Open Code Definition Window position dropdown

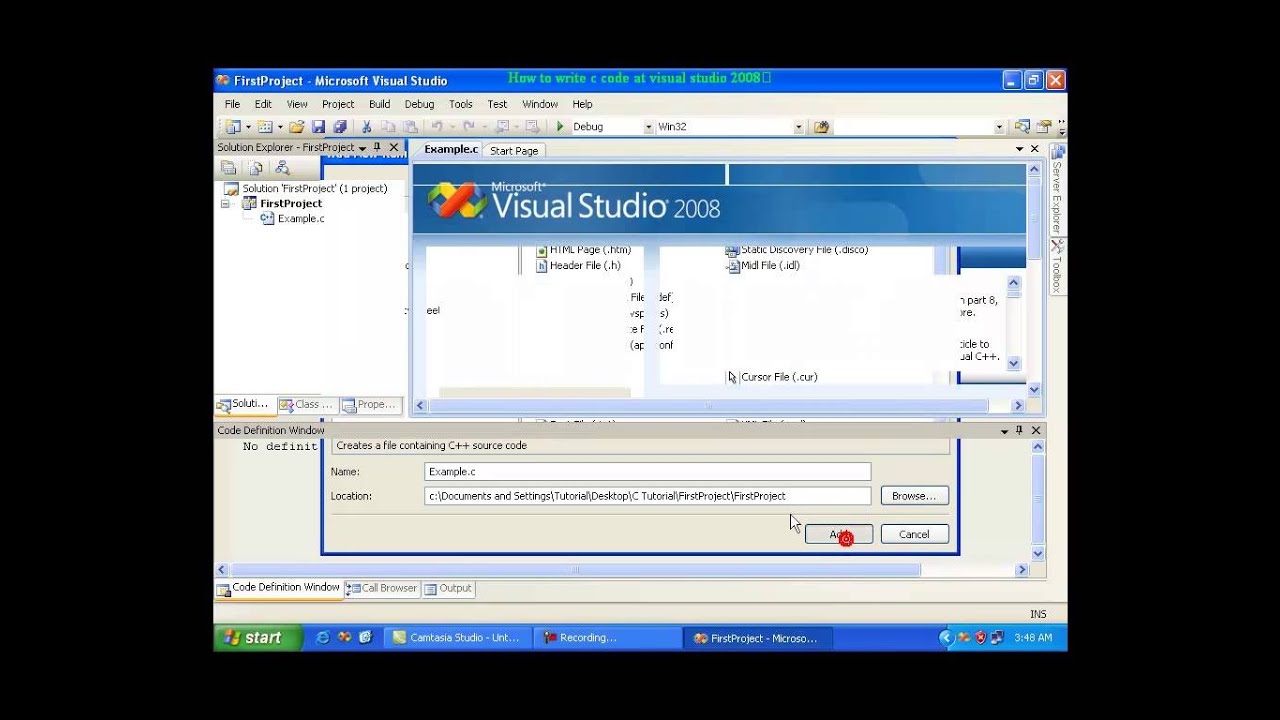click(1004, 430)
